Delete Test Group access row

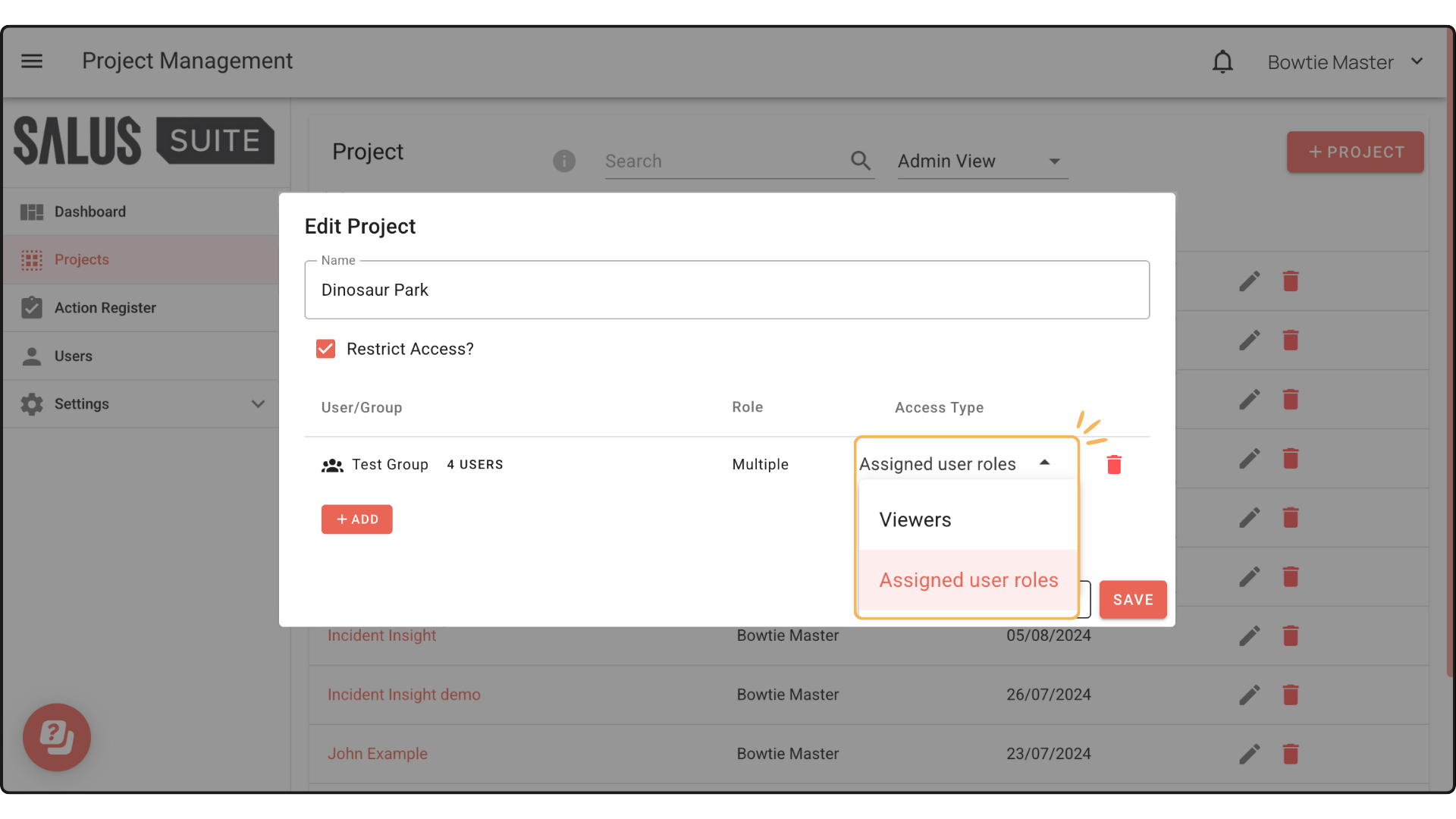pos(1113,464)
